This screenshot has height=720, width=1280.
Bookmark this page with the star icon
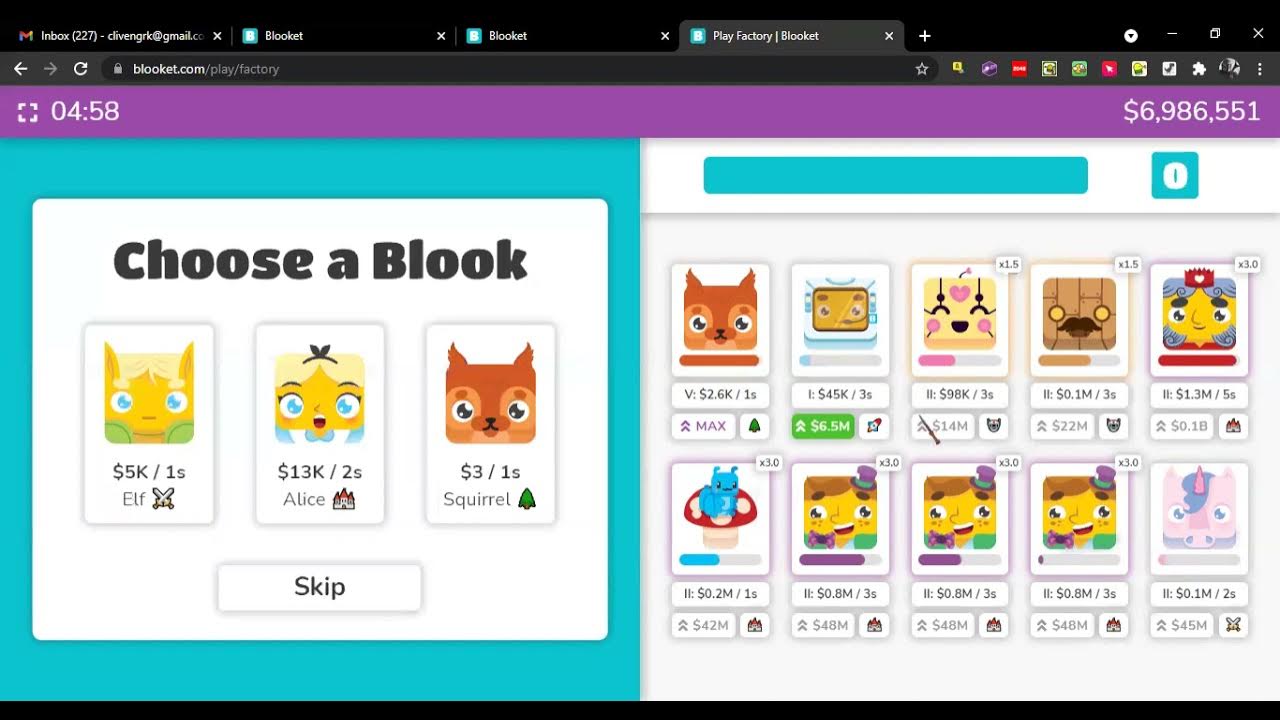point(922,69)
